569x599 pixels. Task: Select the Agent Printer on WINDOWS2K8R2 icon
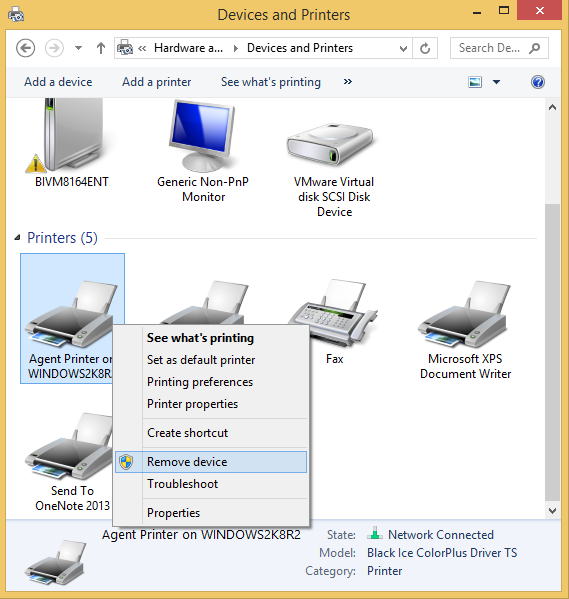point(72,318)
